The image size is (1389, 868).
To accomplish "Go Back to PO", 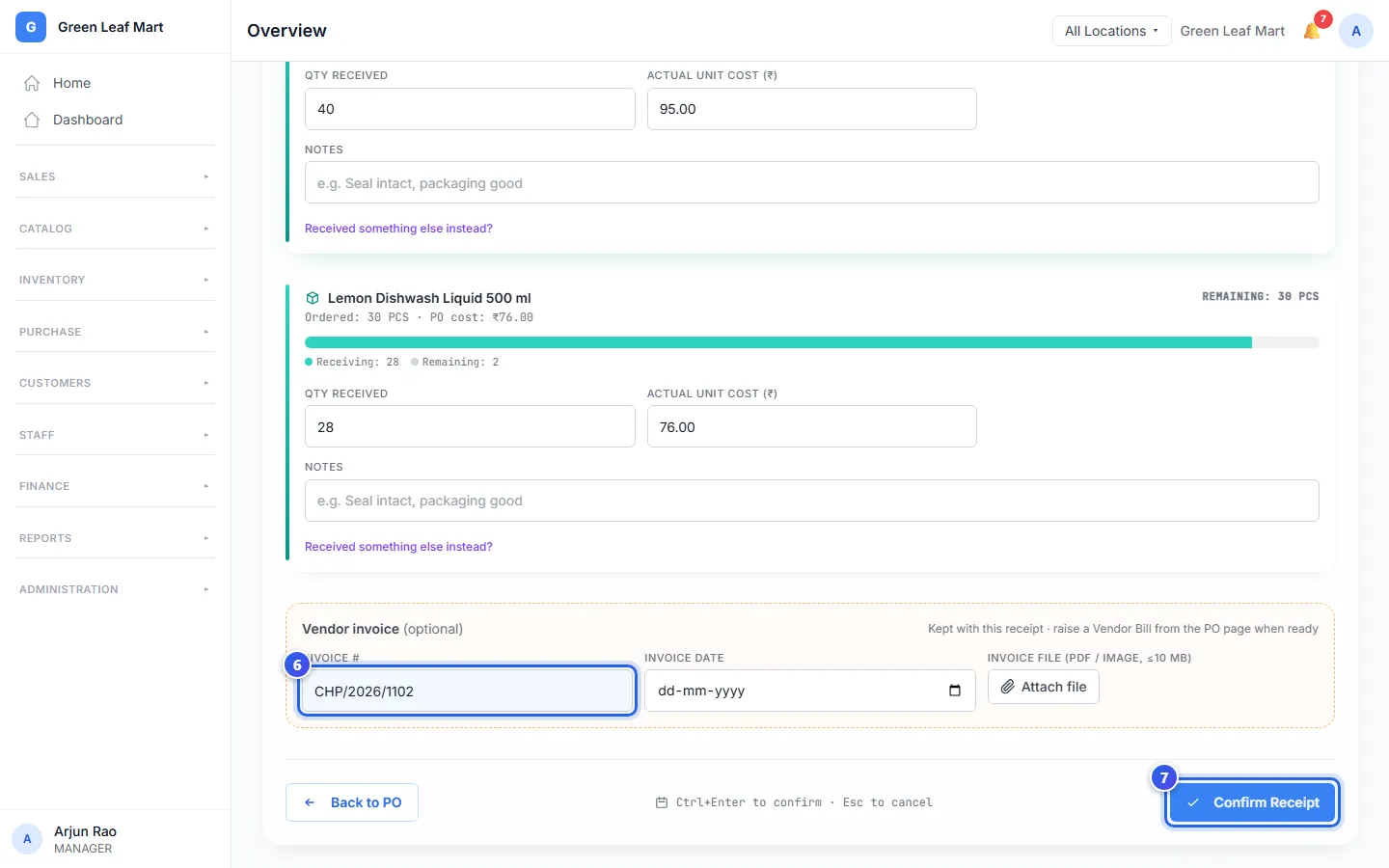I will (x=352, y=802).
